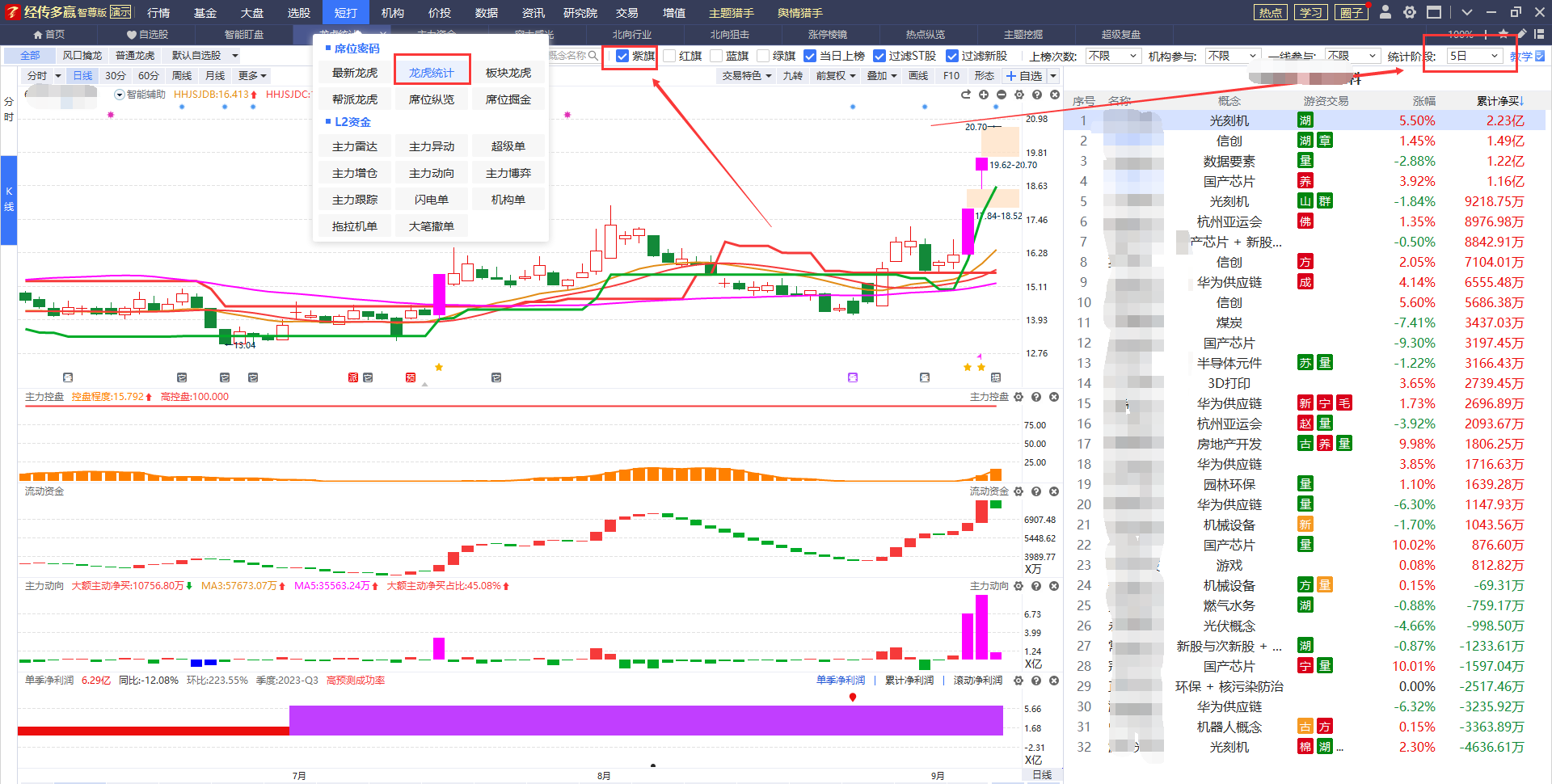Click the 热点 button
Viewport: 1552px width, 784px height.
(x=1270, y=12)
